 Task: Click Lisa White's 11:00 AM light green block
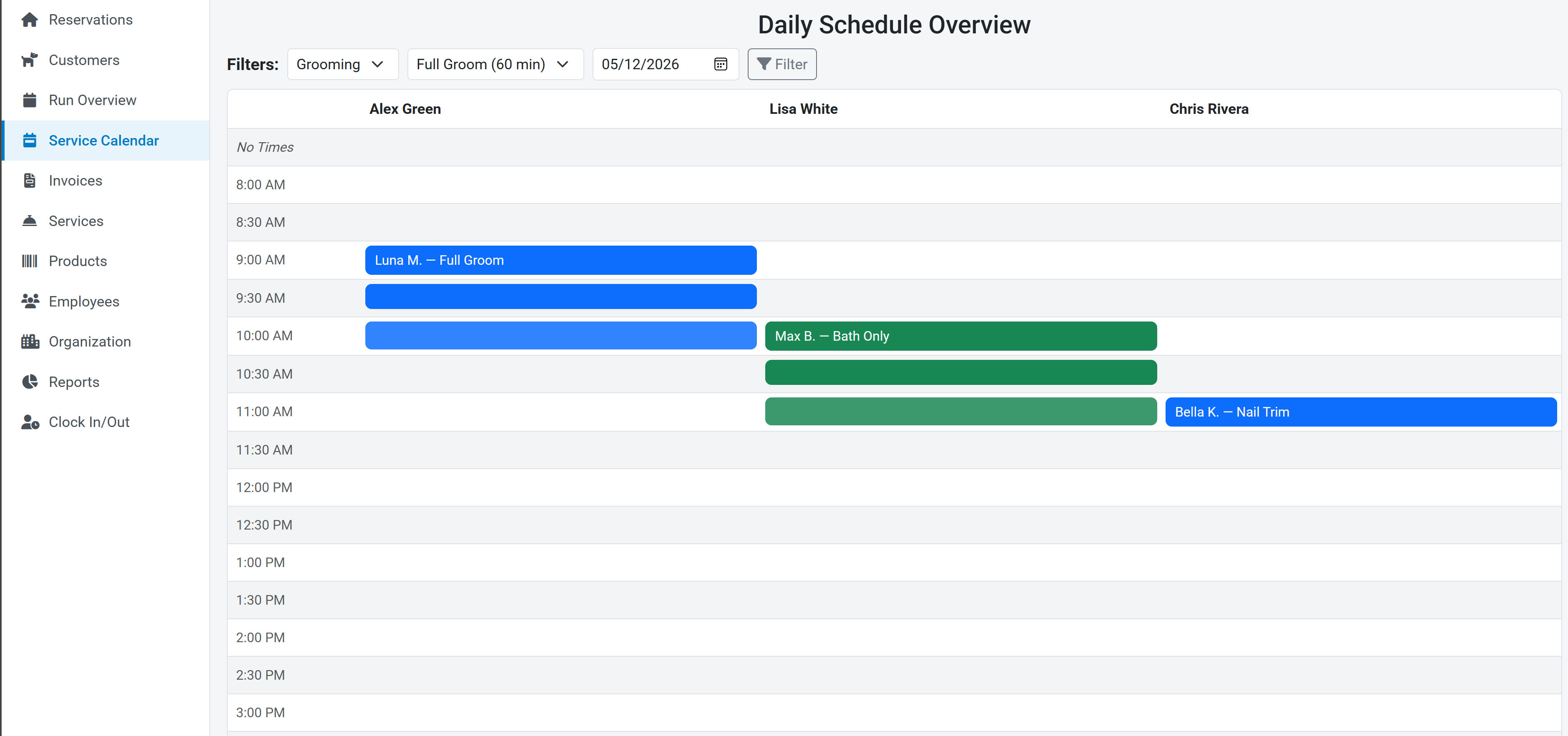point(960,412)
